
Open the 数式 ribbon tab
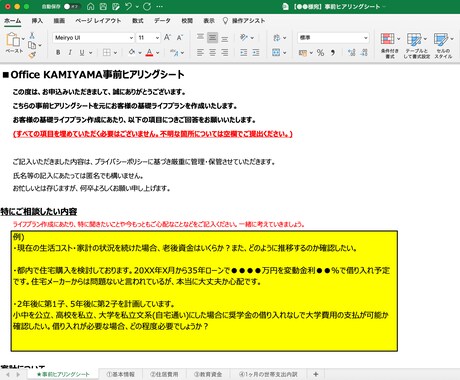coord(138,21)
